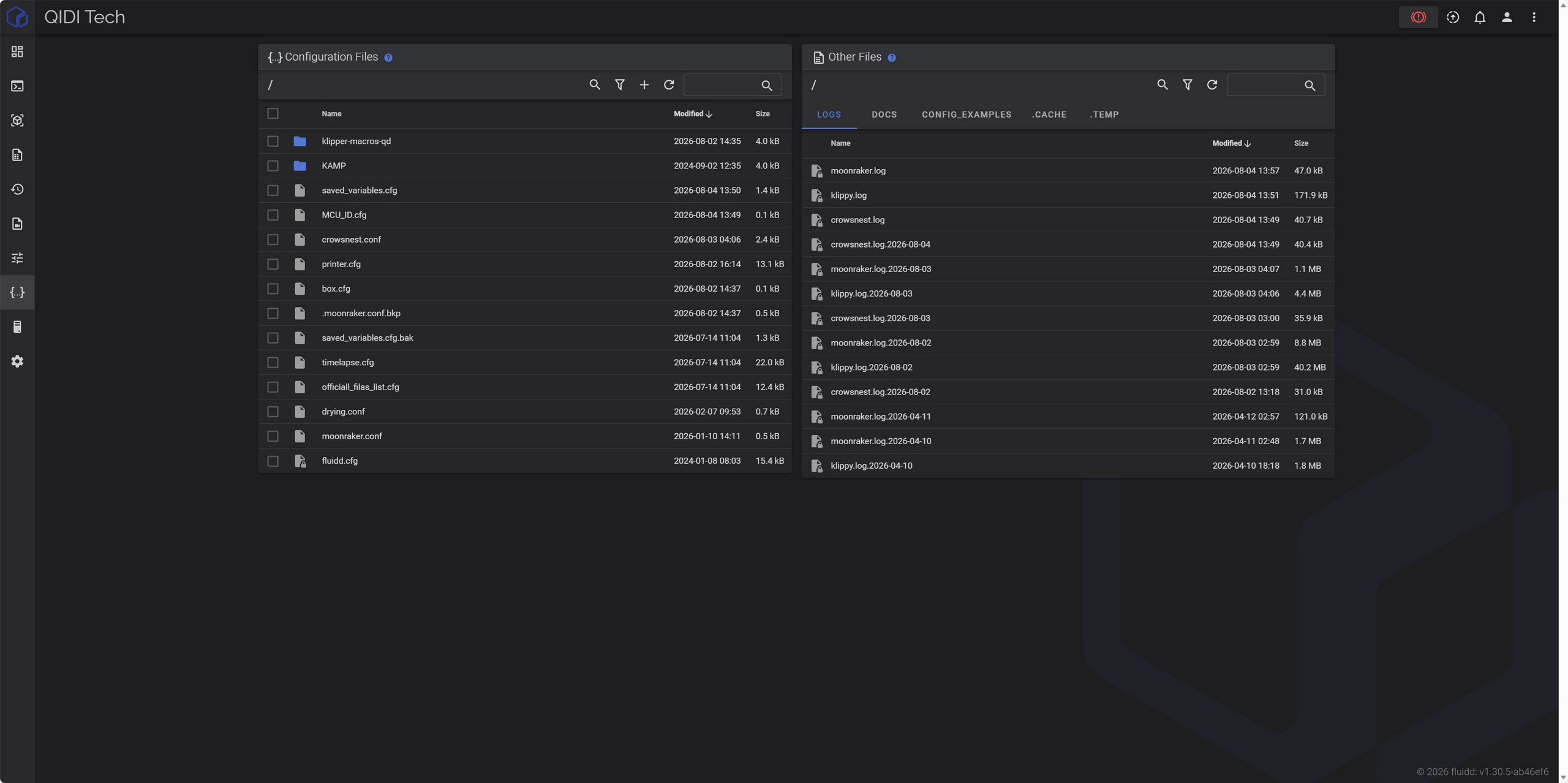
Task: Switch to the DOCS tab
Action: pyautogui.click(x=884, y=115)
